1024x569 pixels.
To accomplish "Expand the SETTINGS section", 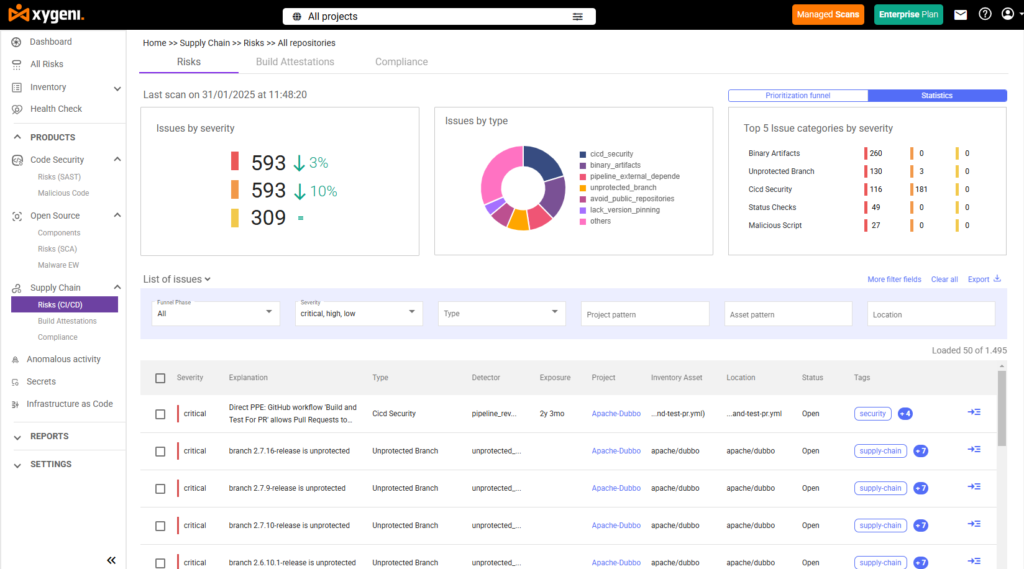I will pos(18,465).
